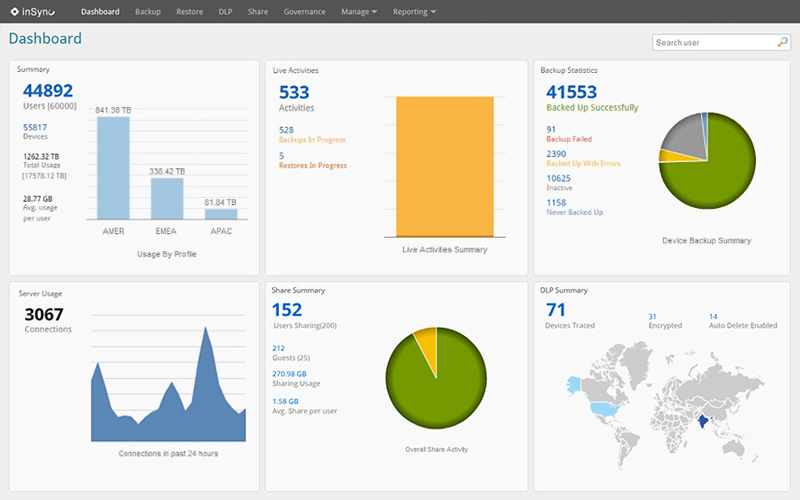Switch to the Backup tab
The image size is (800, 500).
(x=147, y=12)
